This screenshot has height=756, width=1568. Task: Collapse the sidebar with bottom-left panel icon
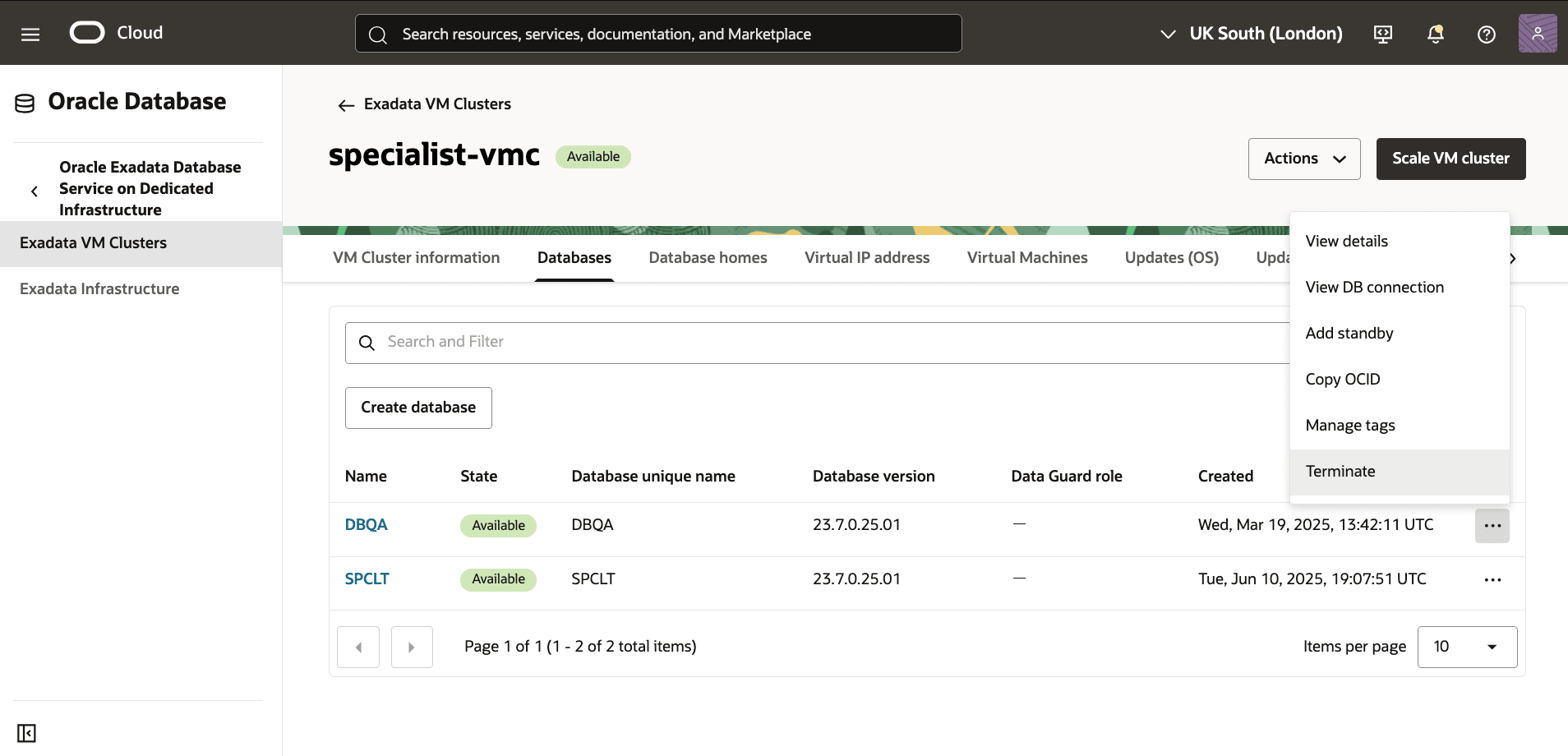click(26, 733)
